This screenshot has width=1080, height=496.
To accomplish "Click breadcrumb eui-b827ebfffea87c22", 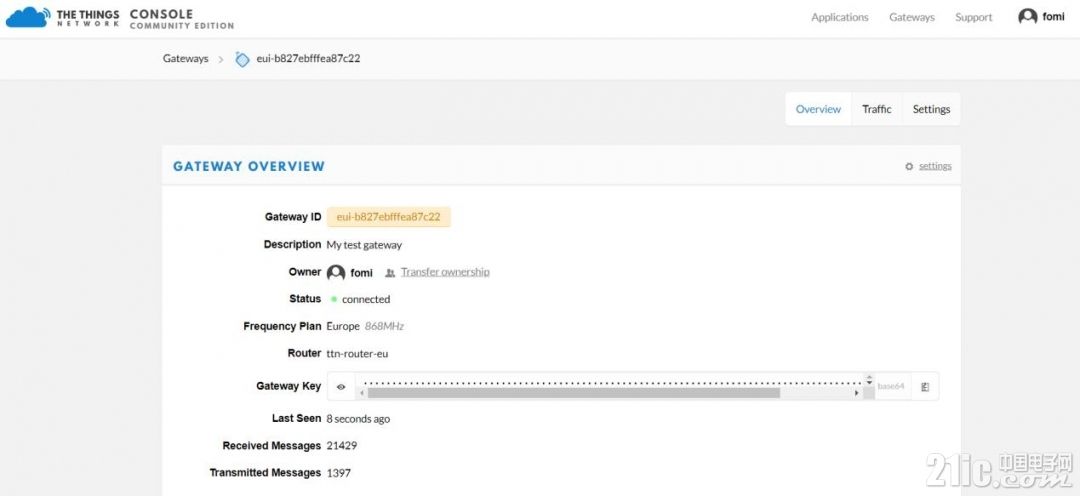I will 308,59.
